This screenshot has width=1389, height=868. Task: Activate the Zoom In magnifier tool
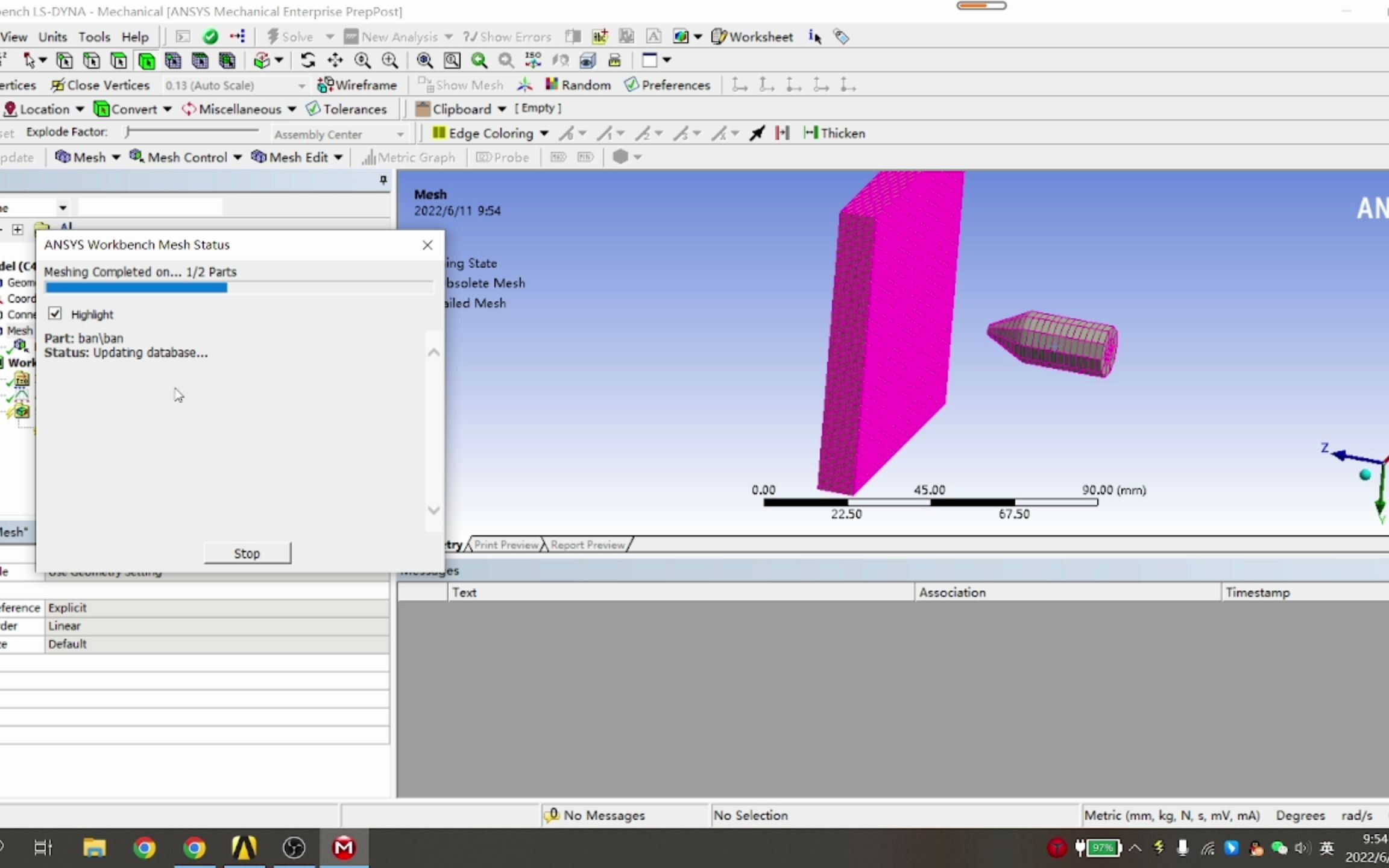tap(389, 60)
